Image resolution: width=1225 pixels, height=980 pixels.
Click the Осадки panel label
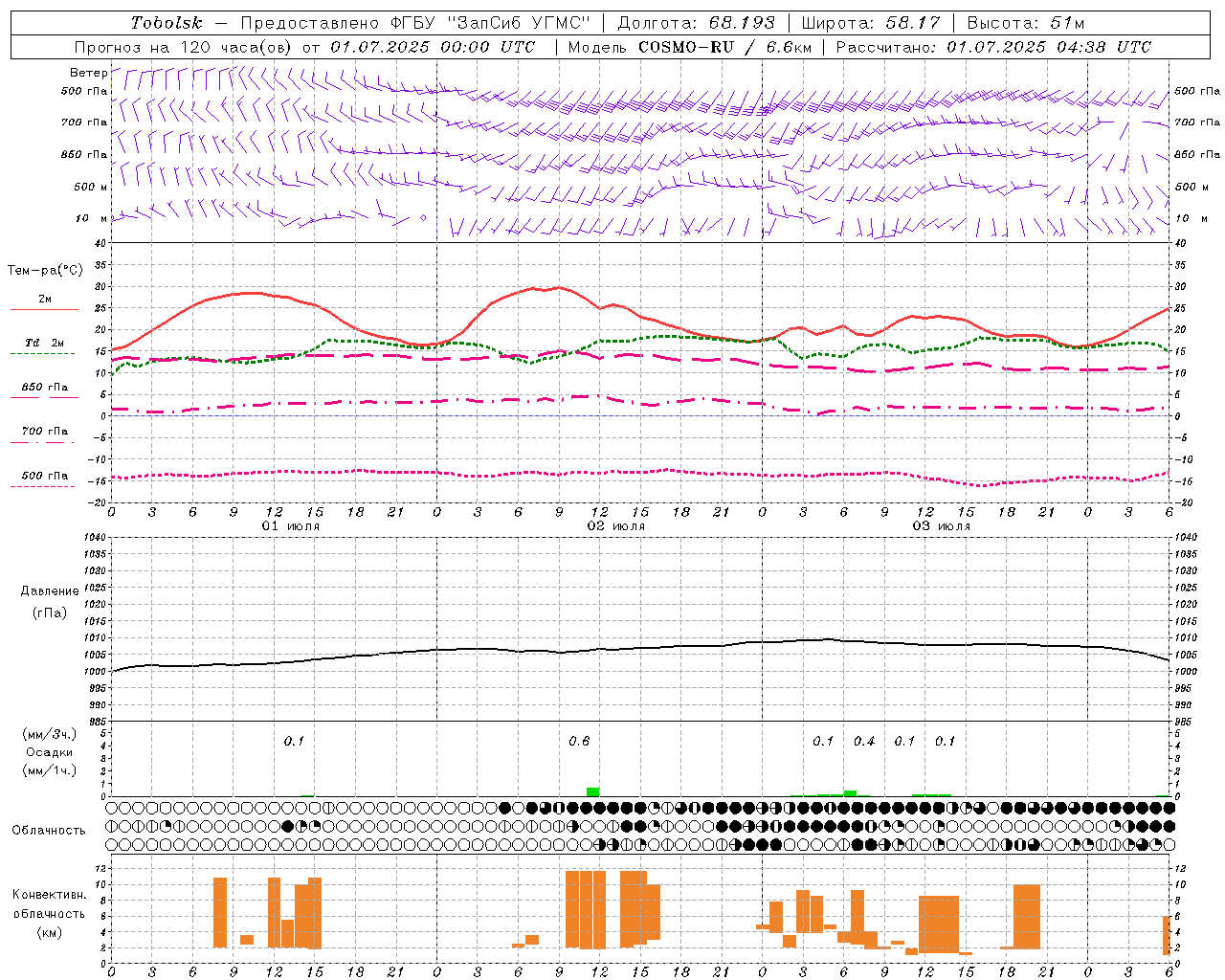tap(50, 752)
